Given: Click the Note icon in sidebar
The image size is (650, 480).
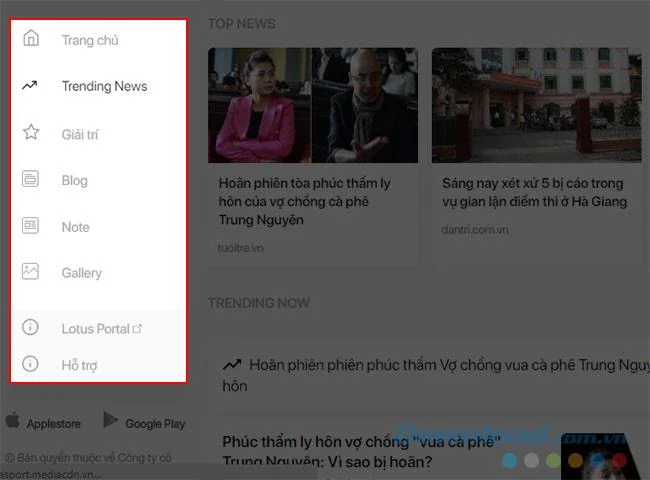Looking at the screenshot, I should [30, 225].
